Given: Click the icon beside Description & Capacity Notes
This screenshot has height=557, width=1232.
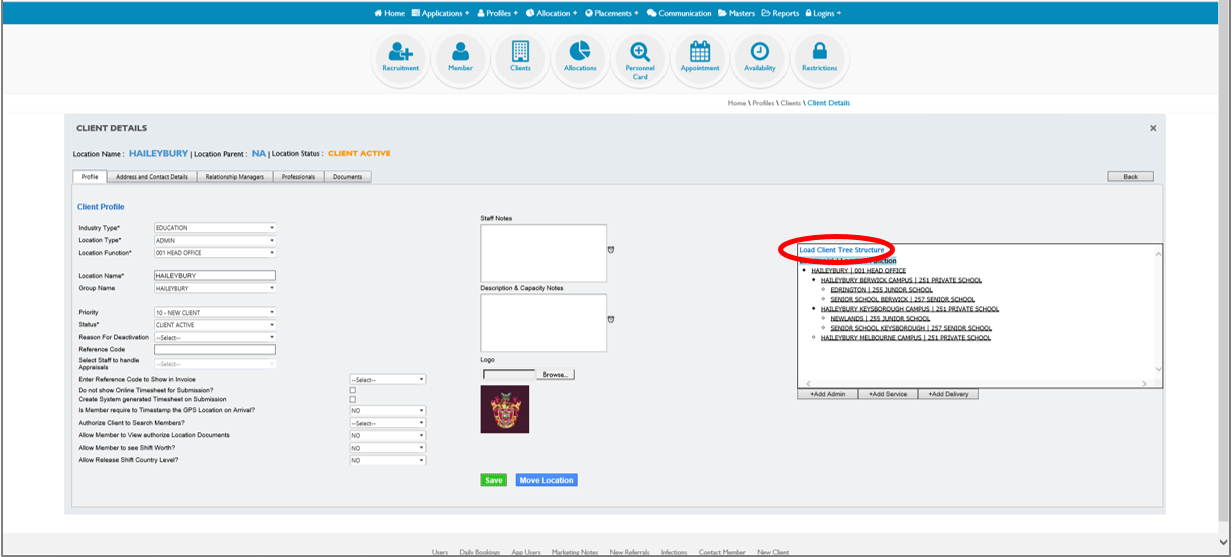Looking at the screenshot, I should pyautogui.click(x=611, y=319).
